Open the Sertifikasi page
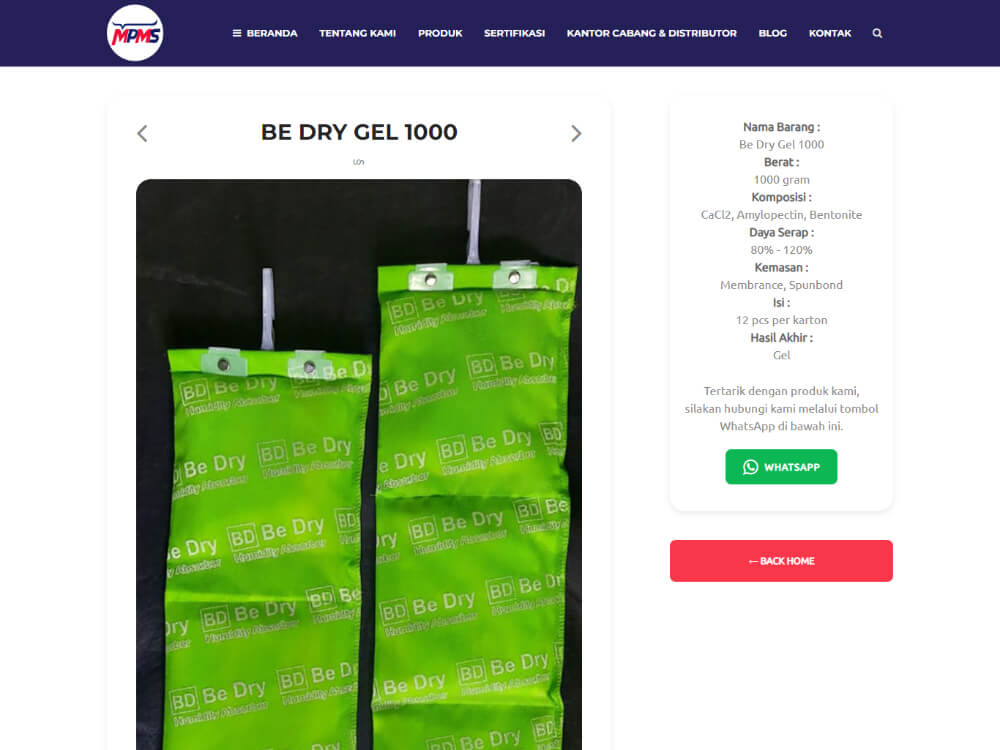The image size is (1000, 750). coord(514,33)
